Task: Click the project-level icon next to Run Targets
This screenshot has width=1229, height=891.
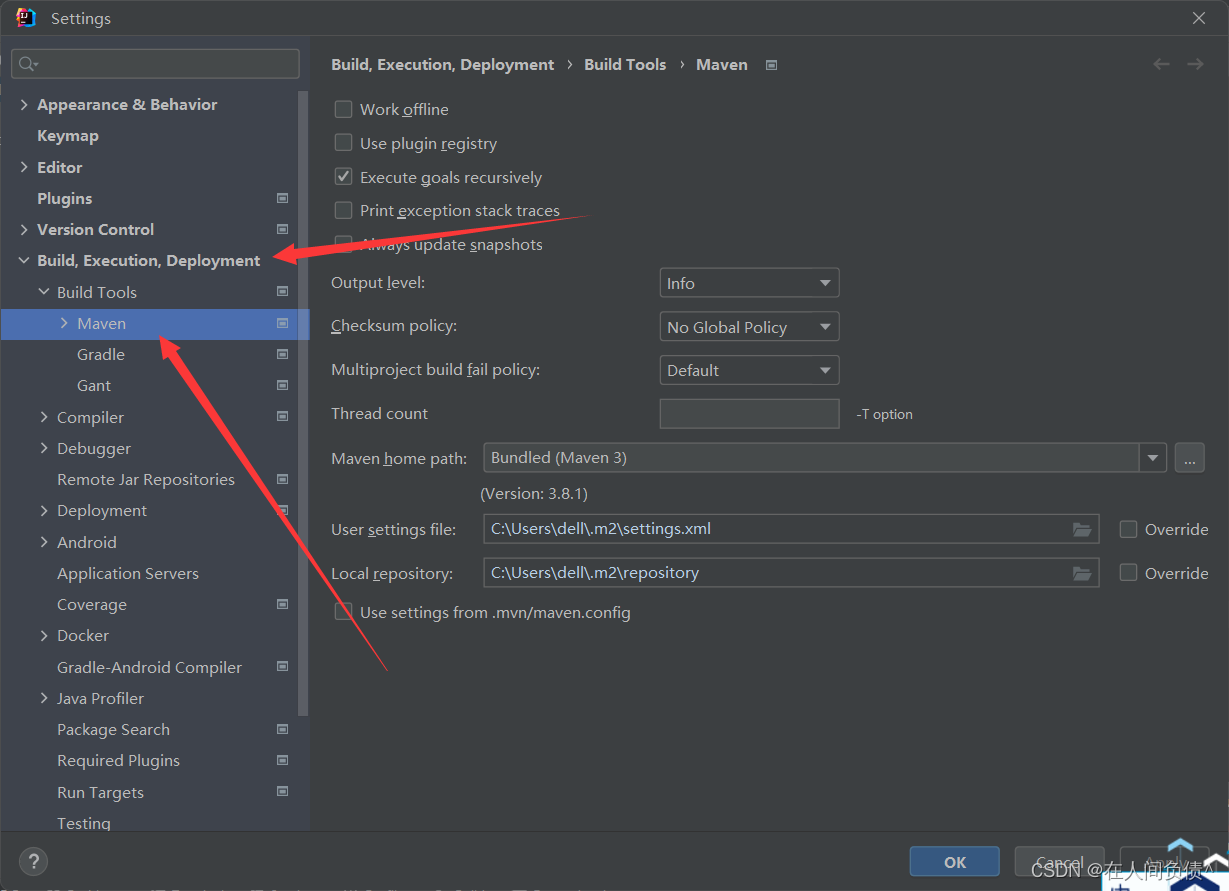Action: click(x=282, y=792)
